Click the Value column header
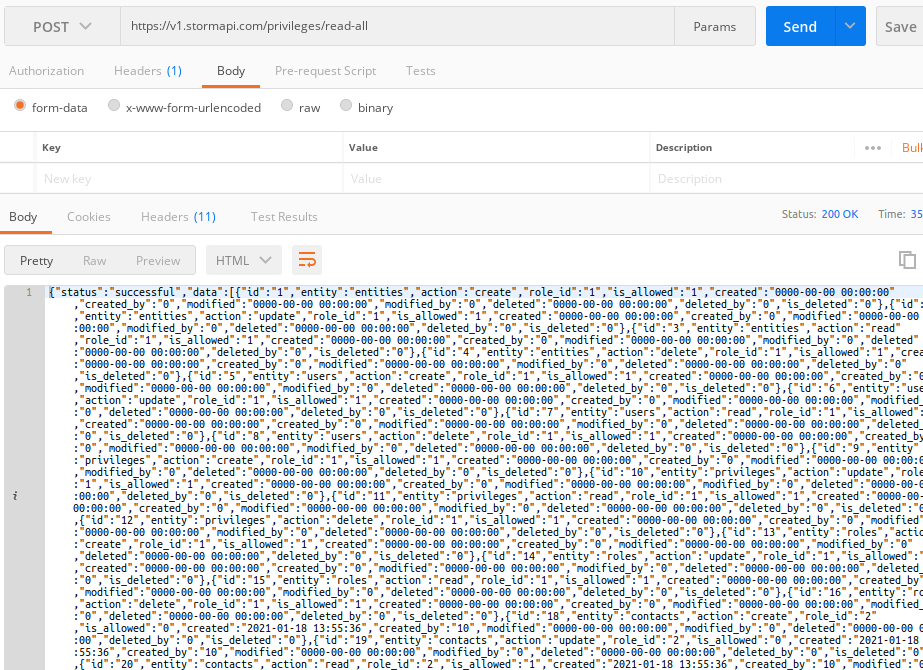 pos(363,148)
